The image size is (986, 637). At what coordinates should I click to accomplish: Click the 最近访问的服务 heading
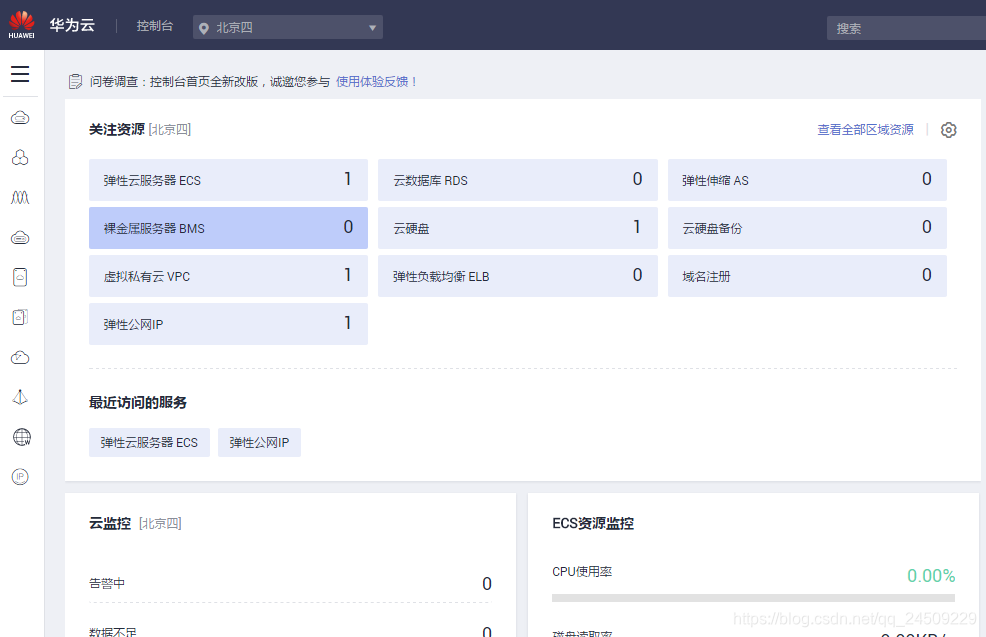138,402
